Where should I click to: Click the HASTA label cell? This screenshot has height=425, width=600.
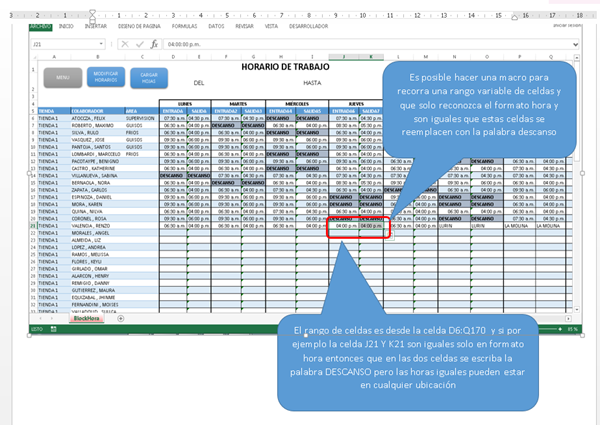312,83
